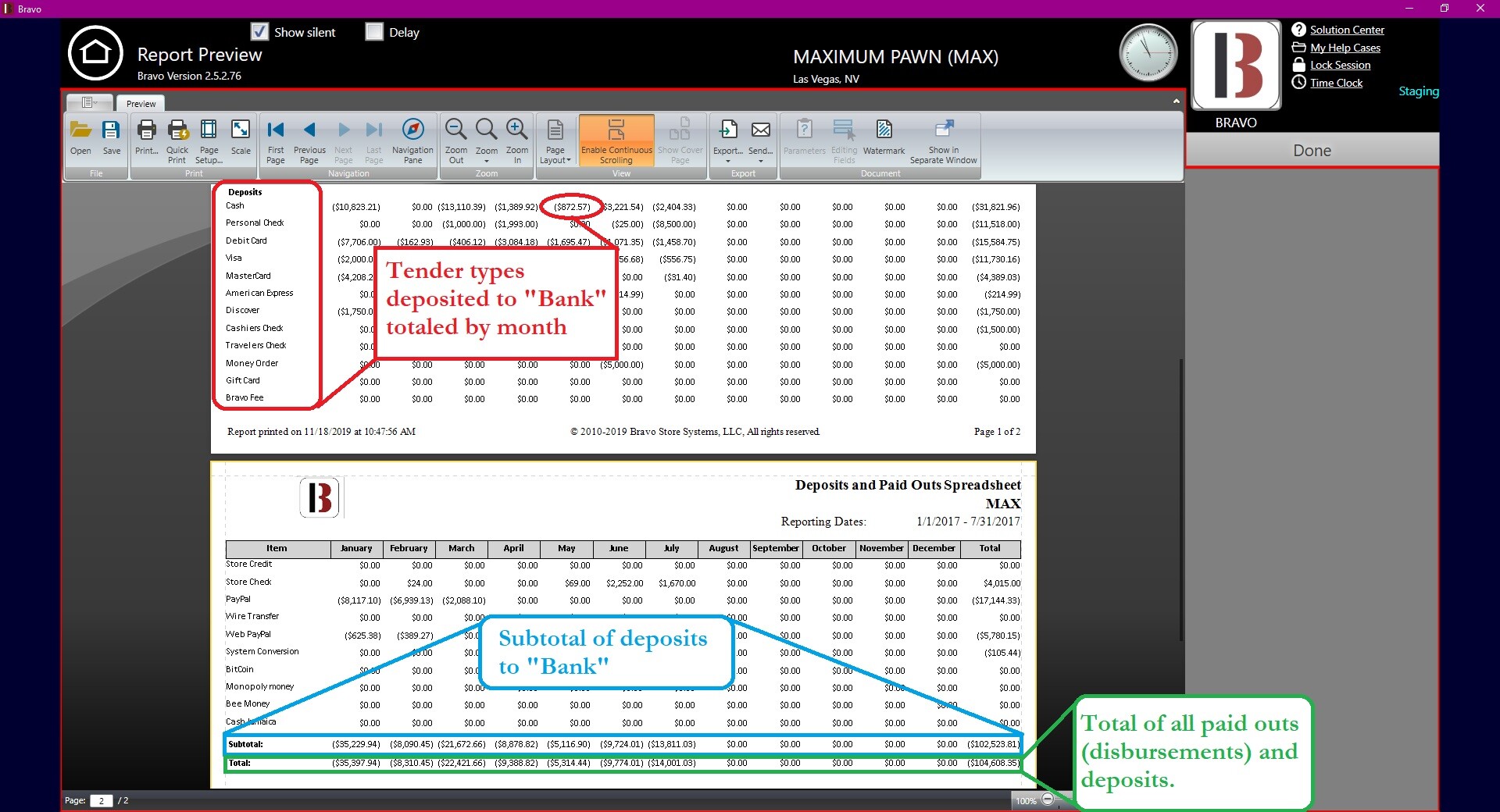Expand the Export... dropdown
This screenshot has width=1500, height=812.
[x=728, y=161]
